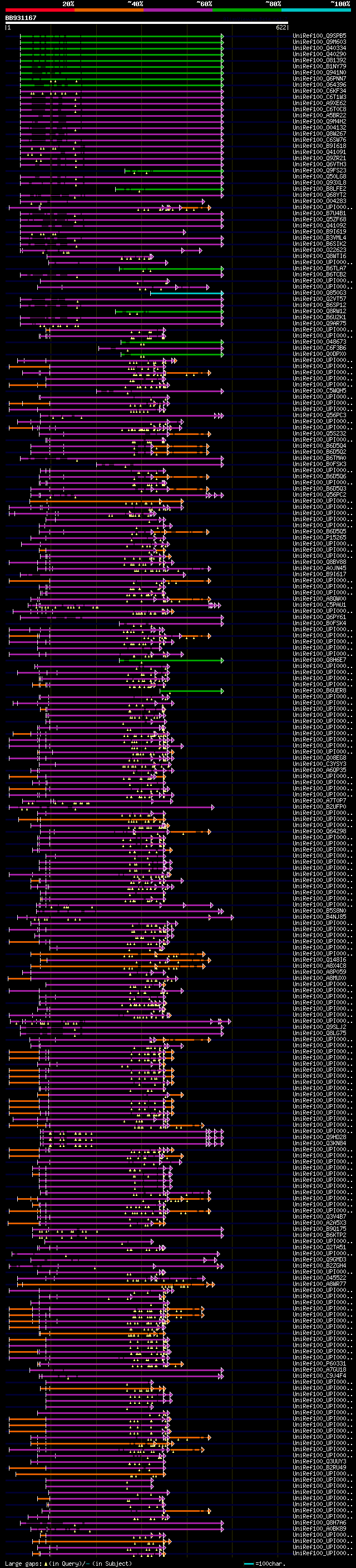Viewport: 356px width, 1568px height.
Task: Select hit label UniRef100_Q2VT57
Action: tap(319, 299)
